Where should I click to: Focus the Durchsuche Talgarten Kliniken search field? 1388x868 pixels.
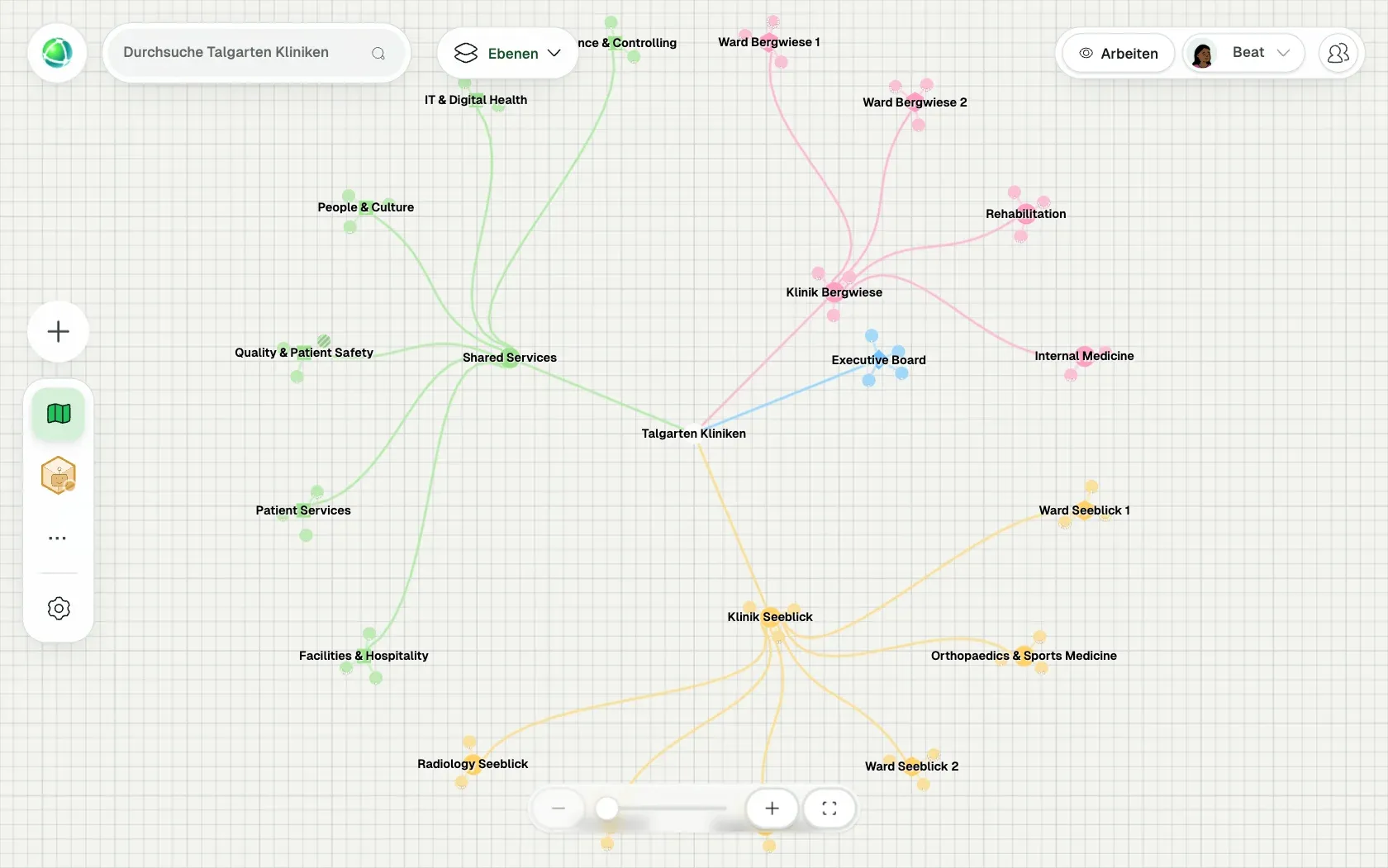(257, 53)
